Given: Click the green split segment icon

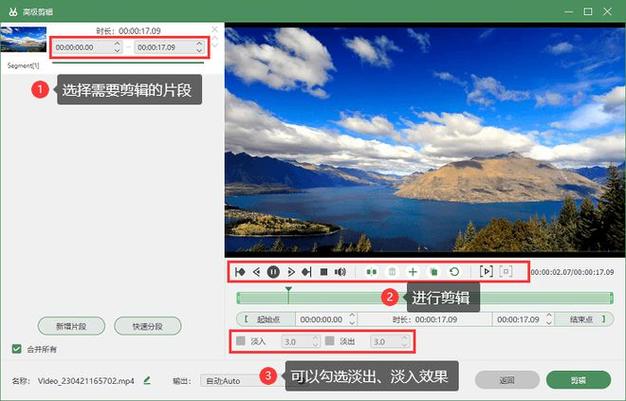Looking at the screenshot, I should tap(372, 272).
